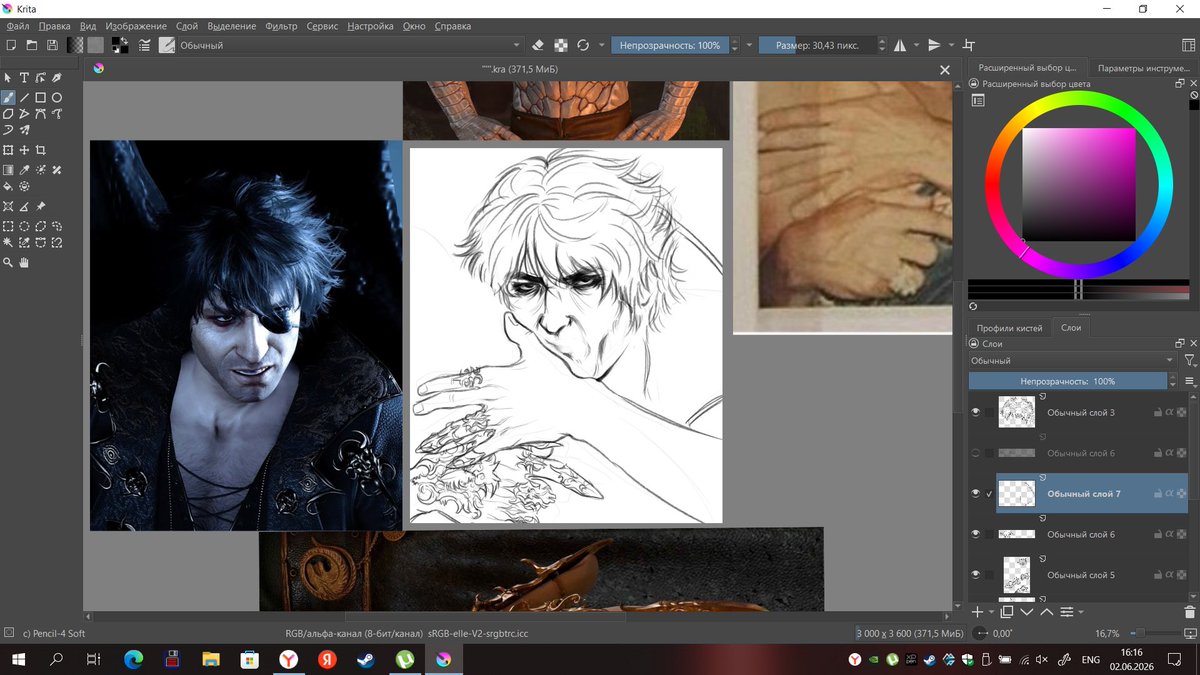This screenshot has height=675, width=1200.
Task: Select the Fill bucket tool
Action: (8, 186)
